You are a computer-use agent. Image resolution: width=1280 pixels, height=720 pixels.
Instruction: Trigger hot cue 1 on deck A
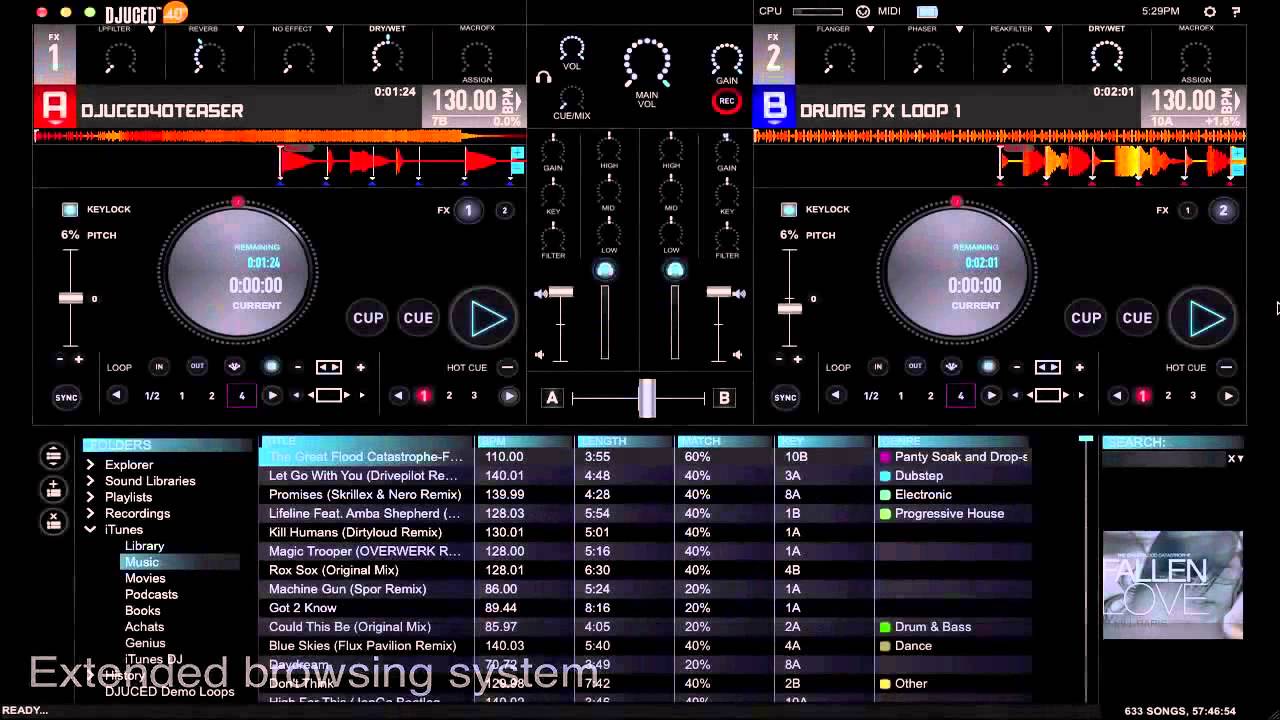point(423,396)
